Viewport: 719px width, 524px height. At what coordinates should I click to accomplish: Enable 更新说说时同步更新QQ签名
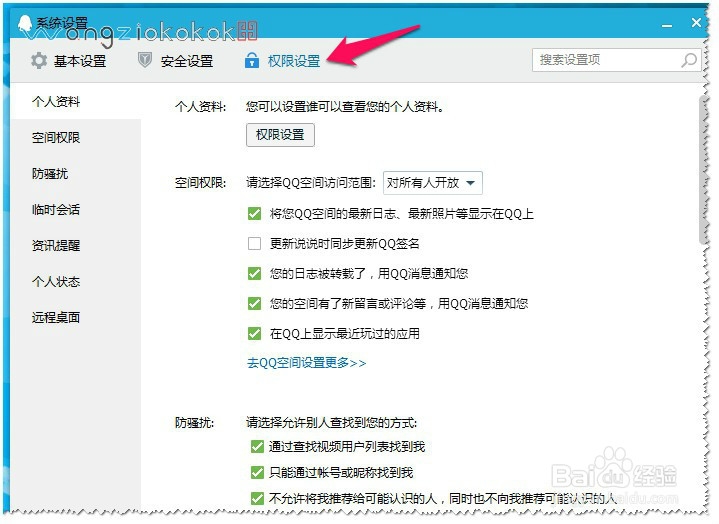point(254,243)
